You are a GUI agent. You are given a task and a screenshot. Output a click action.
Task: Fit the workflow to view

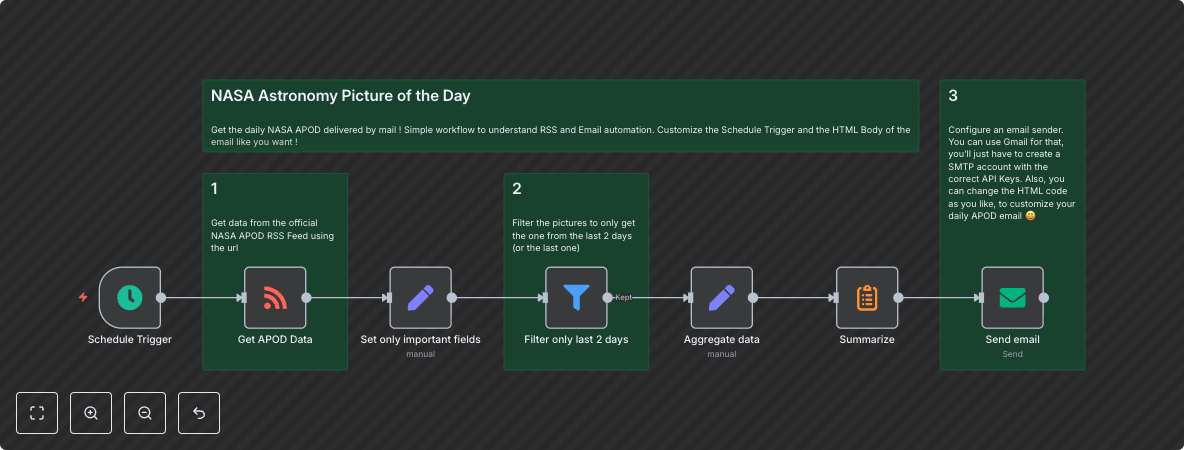(x=37, y=413)
